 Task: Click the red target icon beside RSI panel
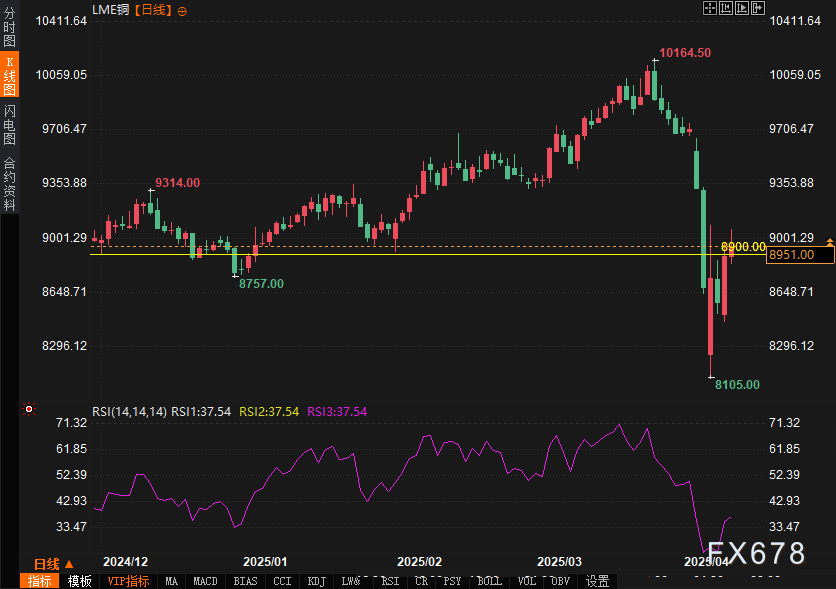[x=30, y=409]
